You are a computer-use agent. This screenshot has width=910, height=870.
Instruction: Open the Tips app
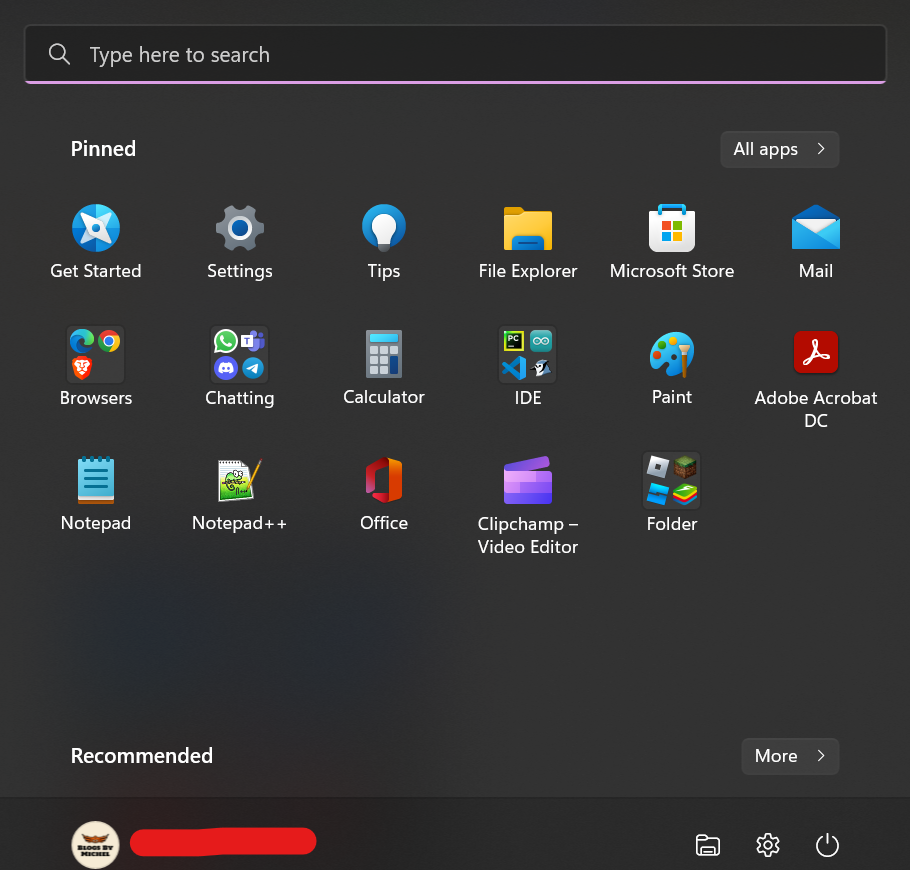coord(384,228)
